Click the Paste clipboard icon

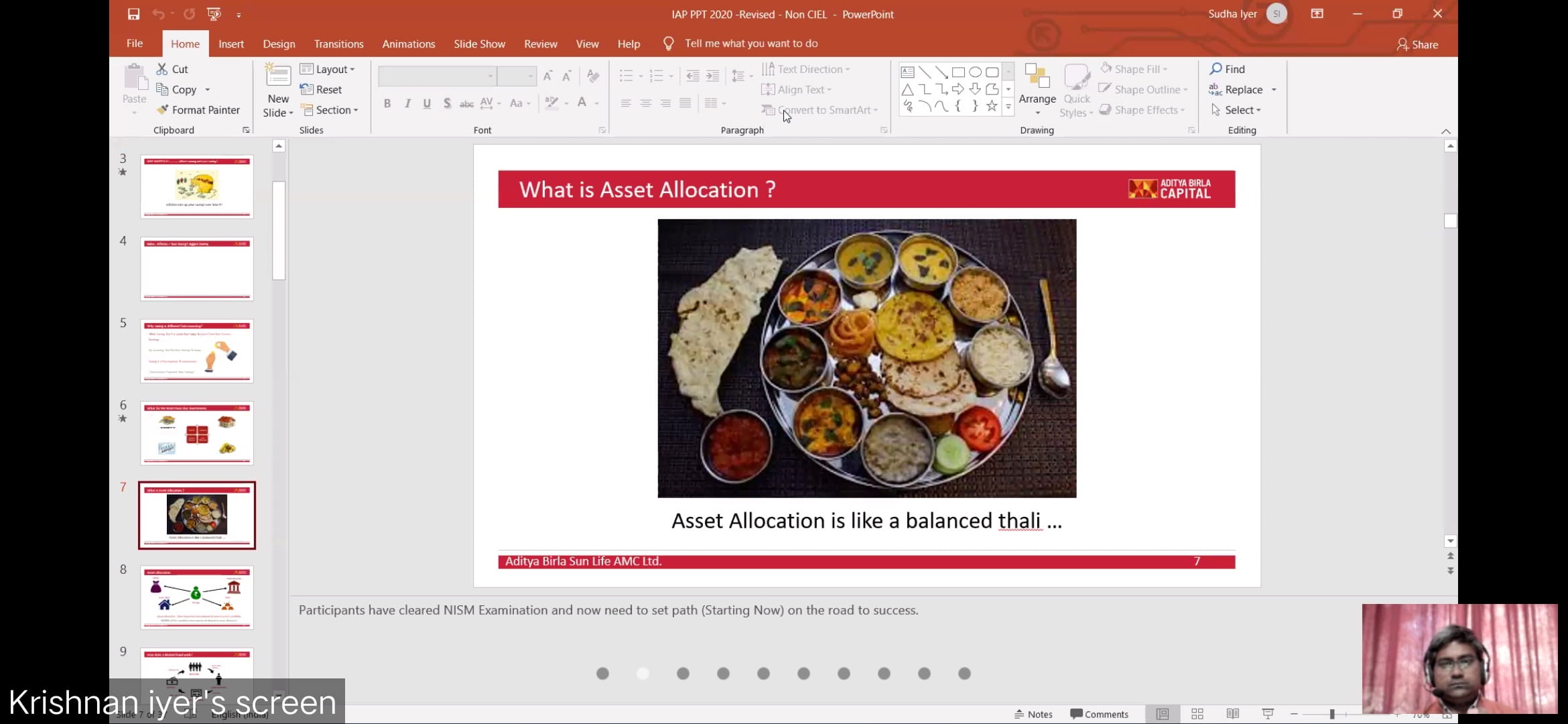coord(135,78)
